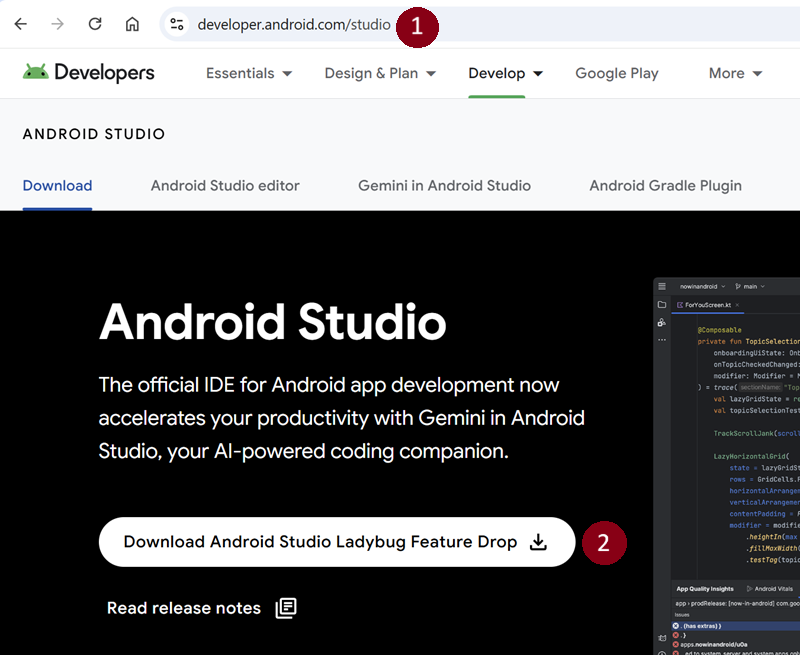Click folder icon in IDE preview sidebar
Viewport: 800px width, 655px height.
(x=662, y=305)
